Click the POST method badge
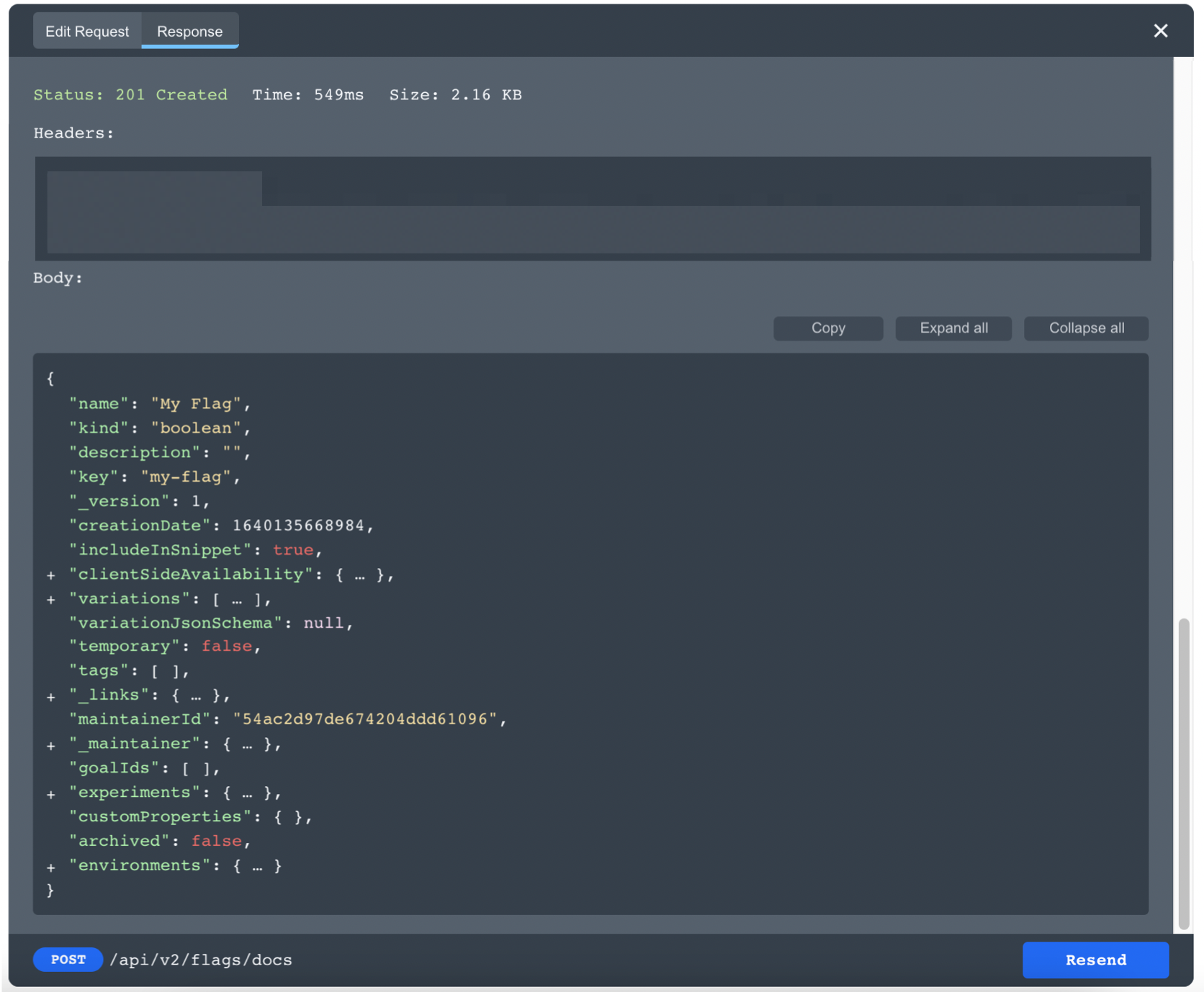This screenshot has width=1204, height=992. pyautogui.click(x=68, y=960)
